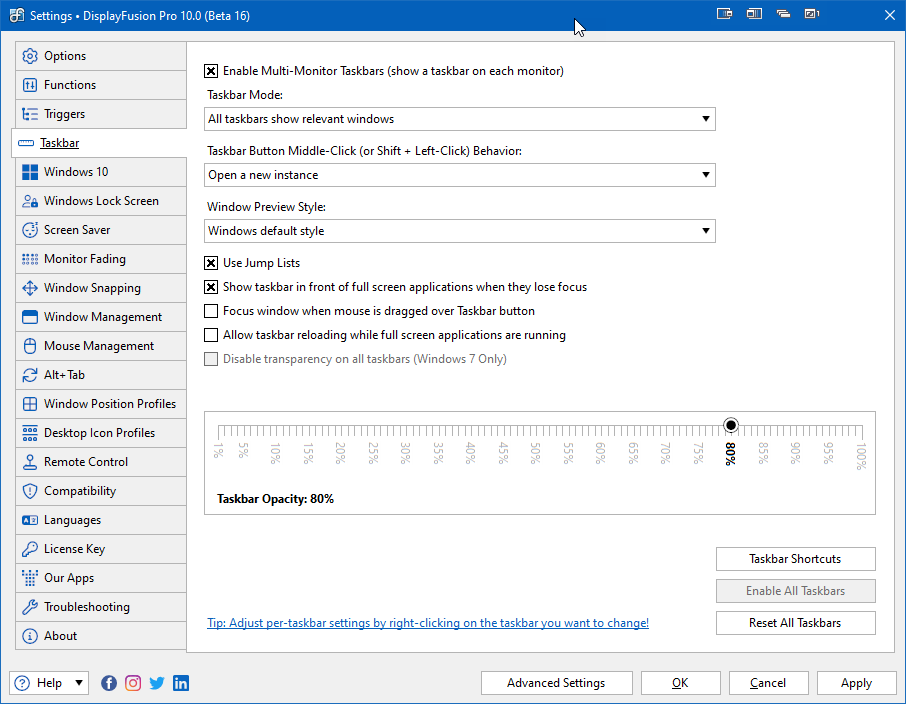Click the Window Management icon
Viewport: 906px width, 704px height.
[29, 317]
